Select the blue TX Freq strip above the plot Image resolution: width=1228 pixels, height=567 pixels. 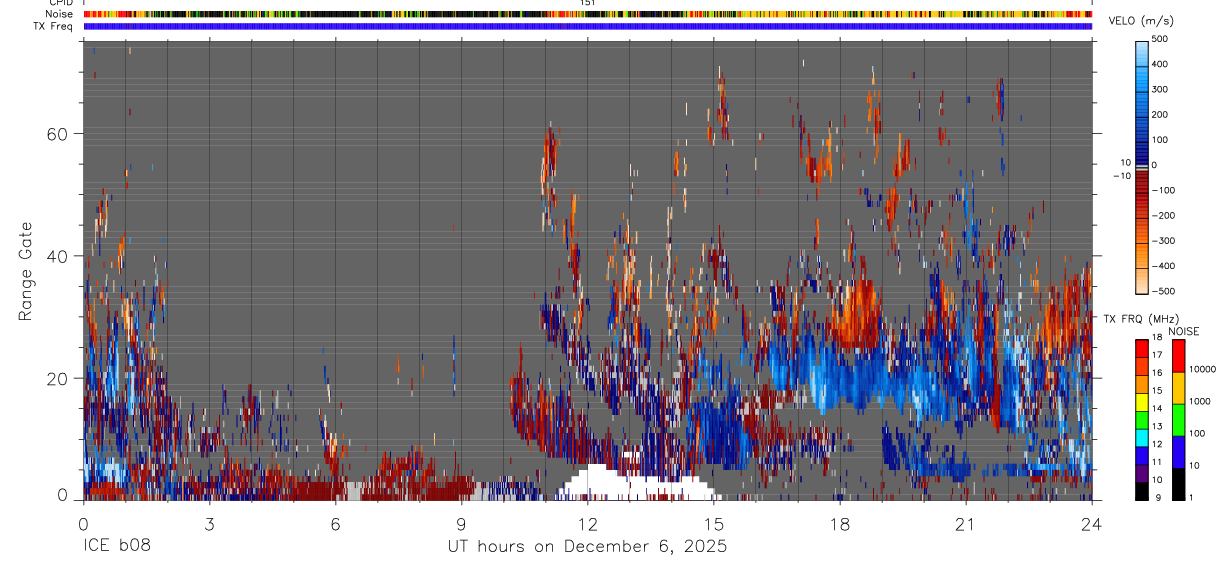click(x=588, y=26)
